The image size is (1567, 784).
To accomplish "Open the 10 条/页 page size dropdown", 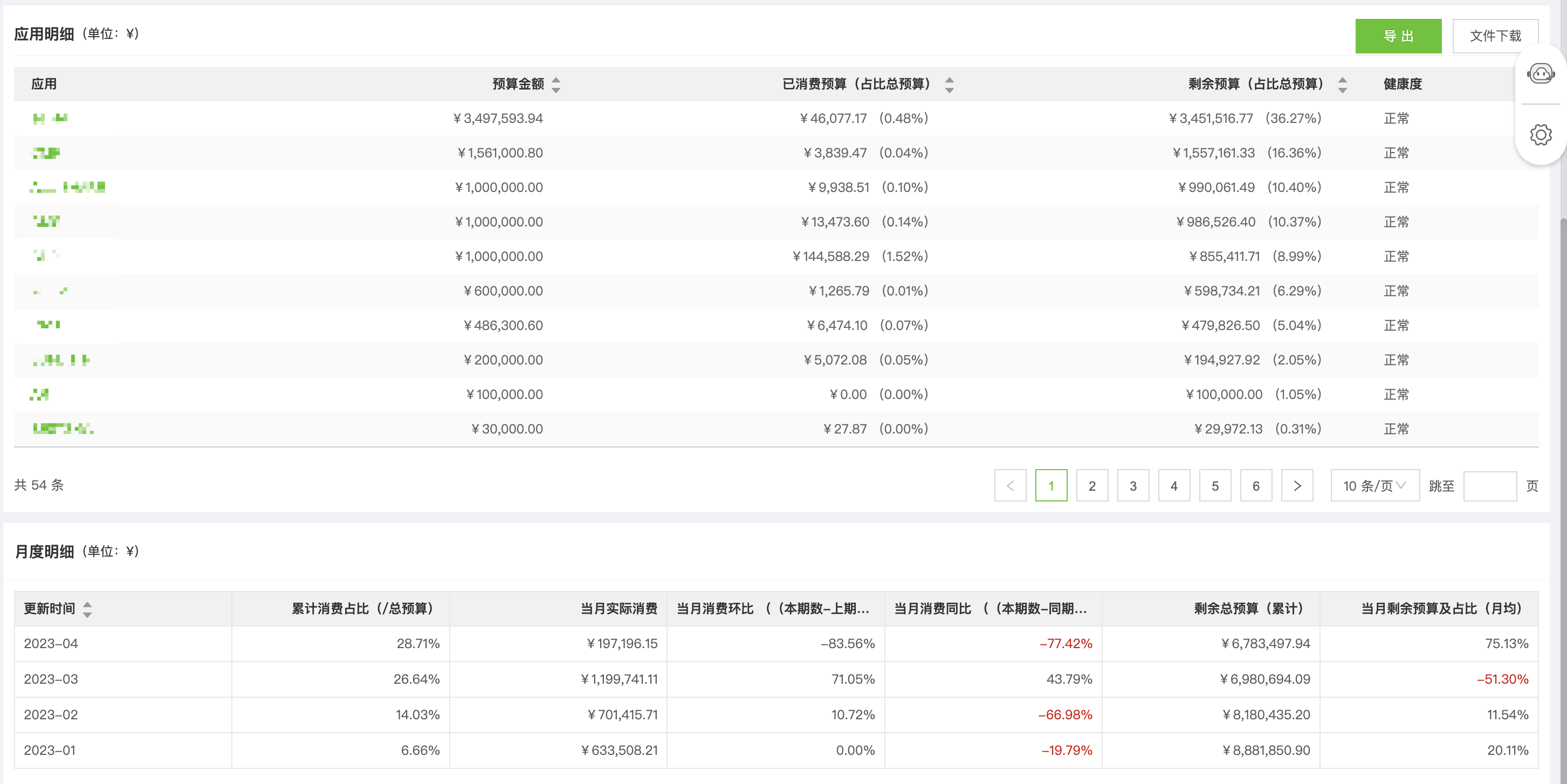I will [1374, 485].
